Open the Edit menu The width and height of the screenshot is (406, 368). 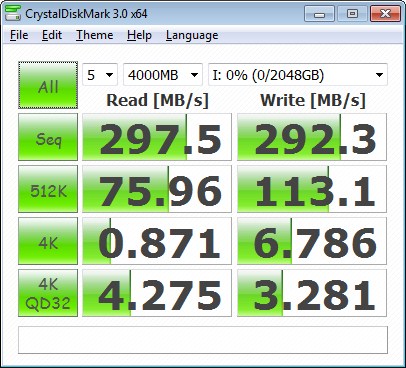click(52, 35)
